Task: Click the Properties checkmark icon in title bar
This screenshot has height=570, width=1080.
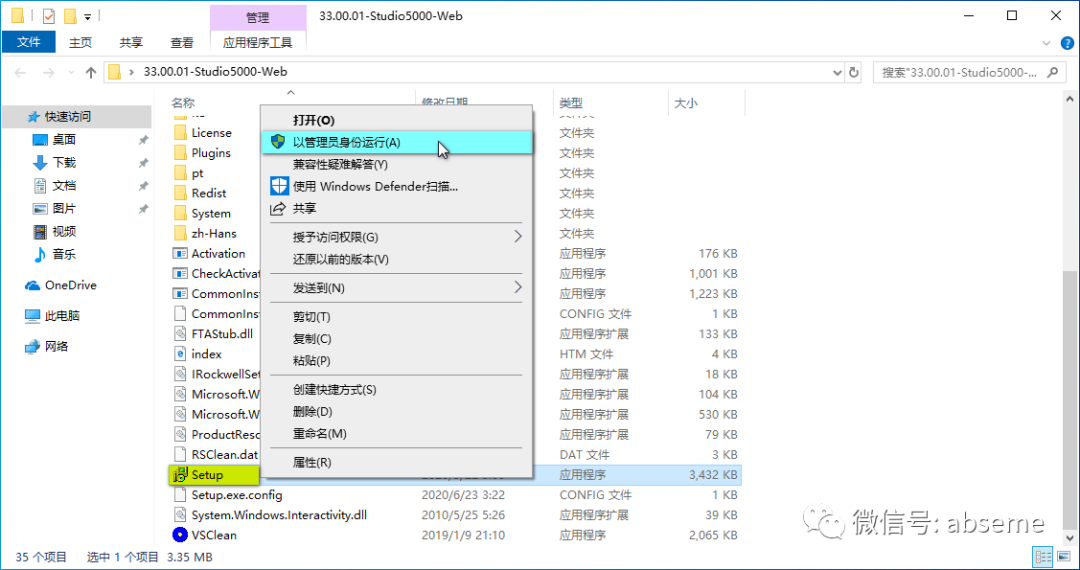Action: tap(49, 15)
